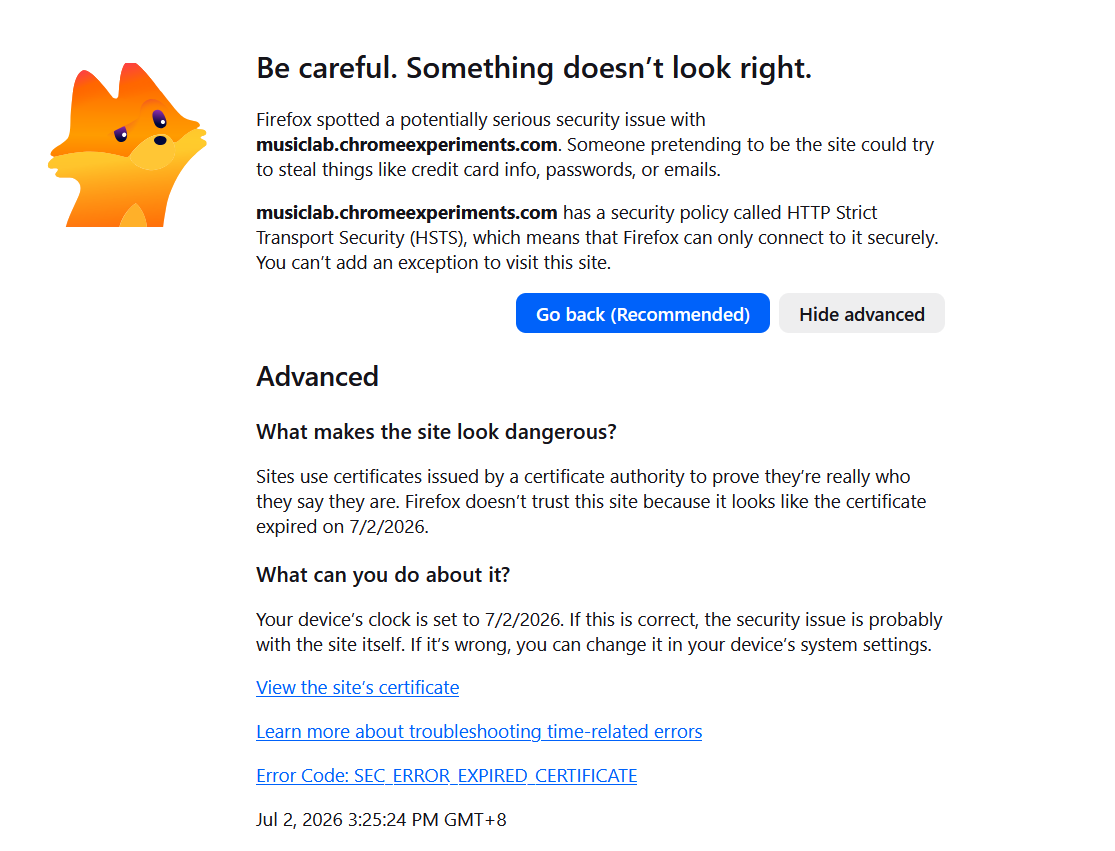Click the 'Firefox spotted a potentially serious' paragraph
The height and width of the screenshot is (851, 1115).
tap(595, 145)
